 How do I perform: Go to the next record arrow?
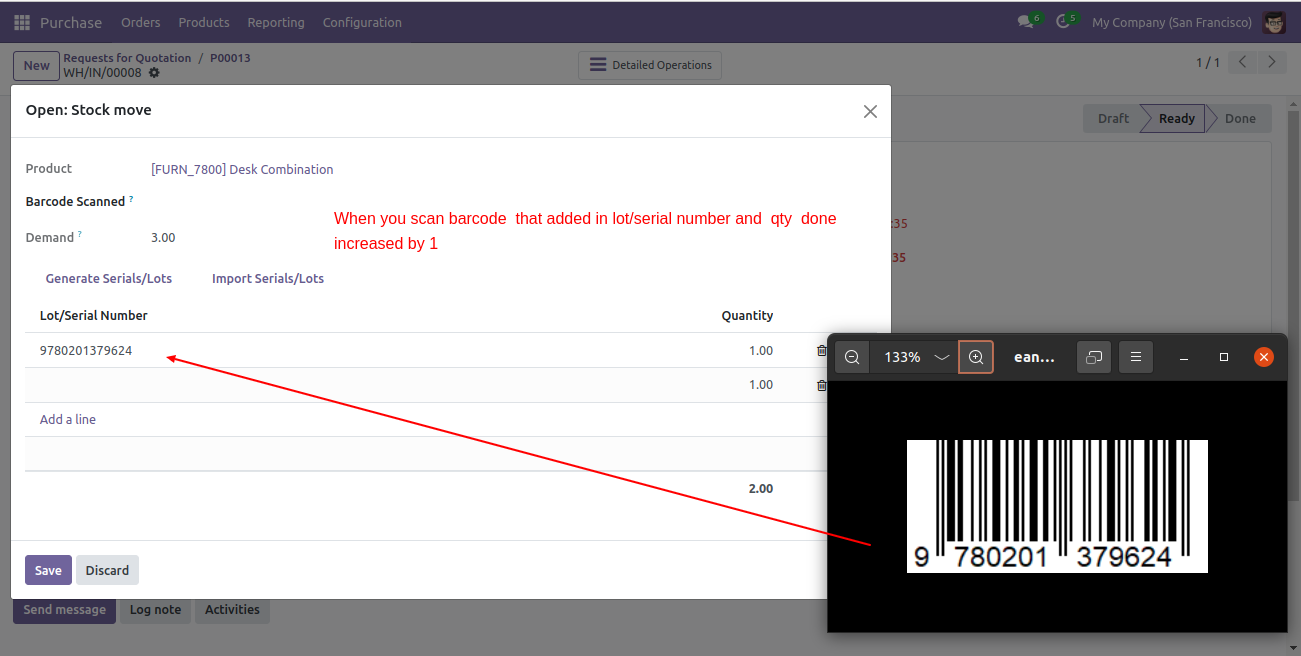1272,62
